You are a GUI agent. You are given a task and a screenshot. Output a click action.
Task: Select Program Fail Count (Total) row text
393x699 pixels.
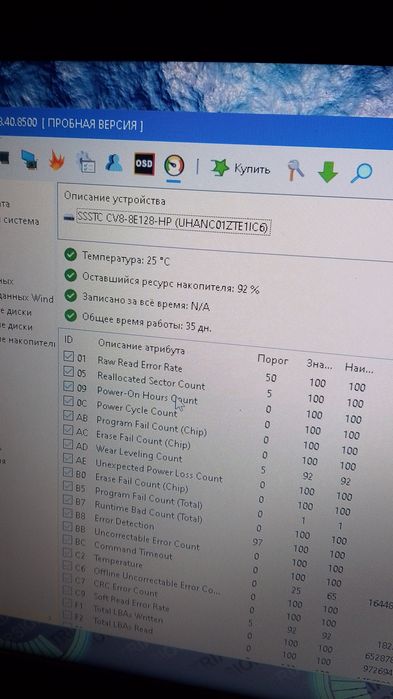pos(148,498)
